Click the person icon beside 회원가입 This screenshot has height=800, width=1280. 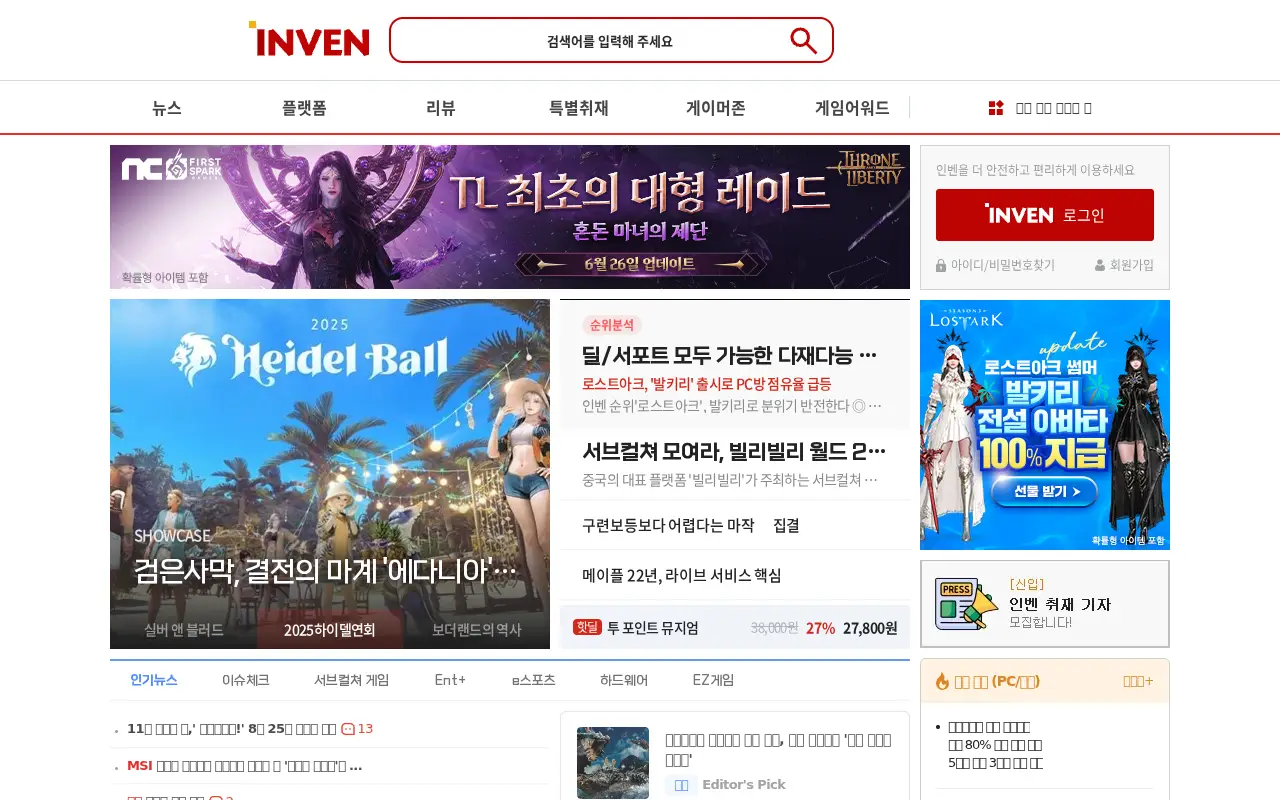pyautogui.click(x=1100, y=265)
